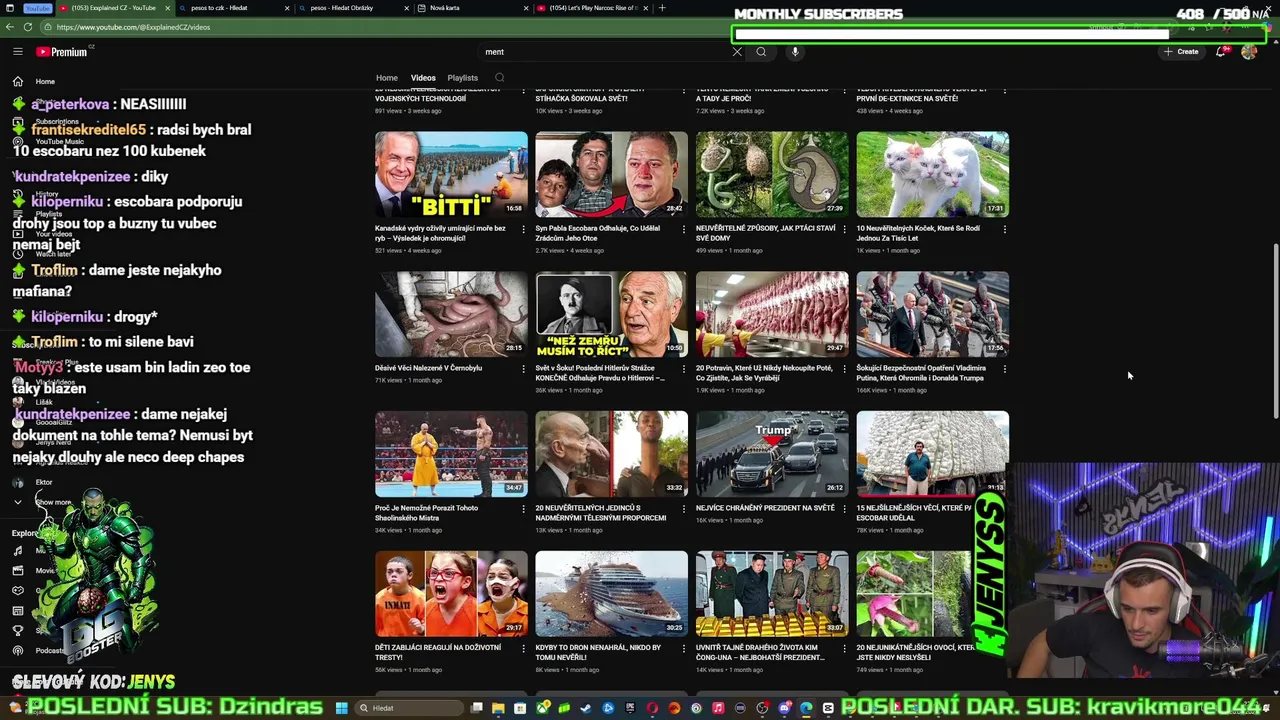
Task: Click the magnifier search button
Action: pyautogui.click(x=761, y=51)
